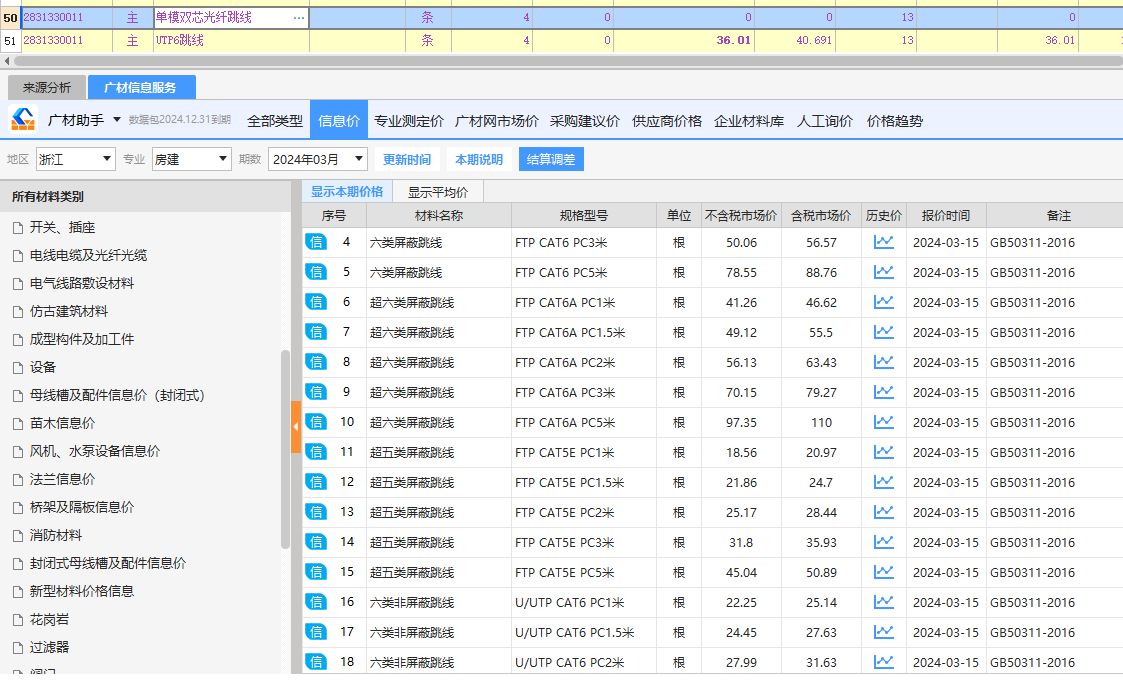Switch to 来源分析 tab

pos(47,87)
